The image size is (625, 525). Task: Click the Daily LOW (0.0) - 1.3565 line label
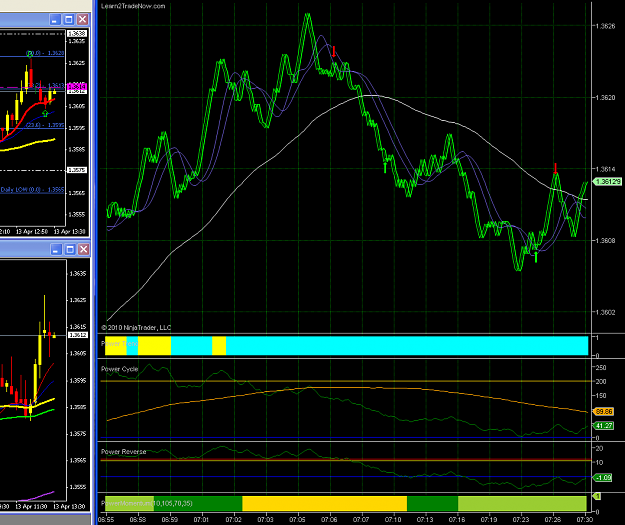pos(32,190)
